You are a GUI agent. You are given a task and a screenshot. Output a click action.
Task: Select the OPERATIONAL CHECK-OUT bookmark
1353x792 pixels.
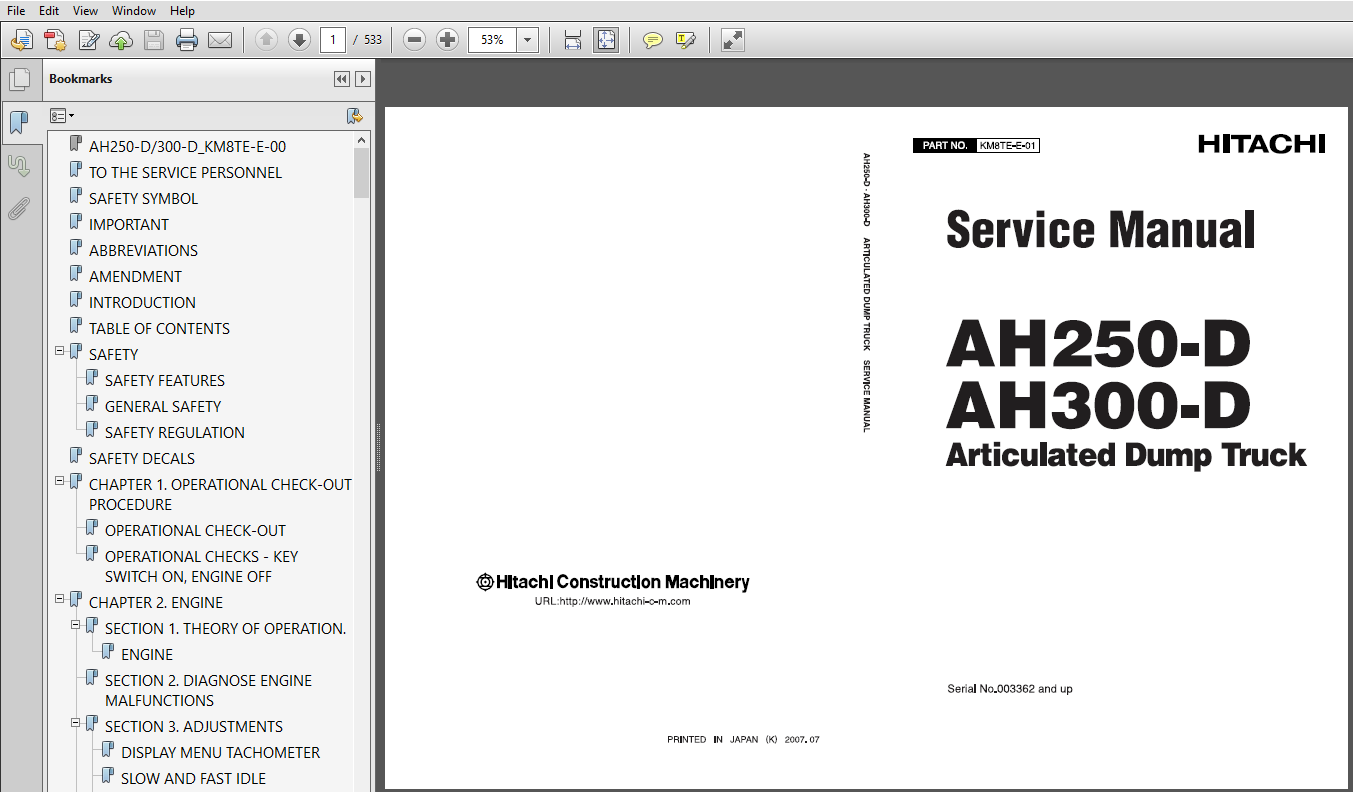(x=195, y=531)
